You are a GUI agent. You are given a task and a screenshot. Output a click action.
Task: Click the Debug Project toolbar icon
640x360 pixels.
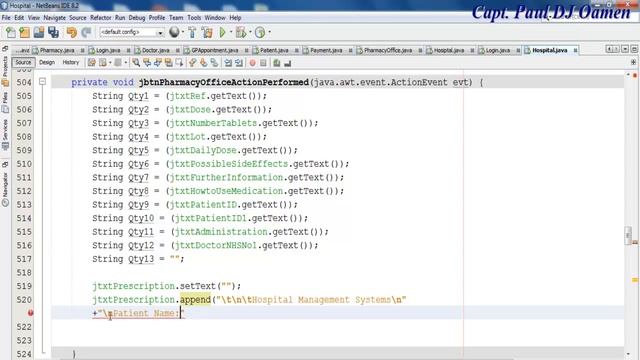(x=241, y=32)
